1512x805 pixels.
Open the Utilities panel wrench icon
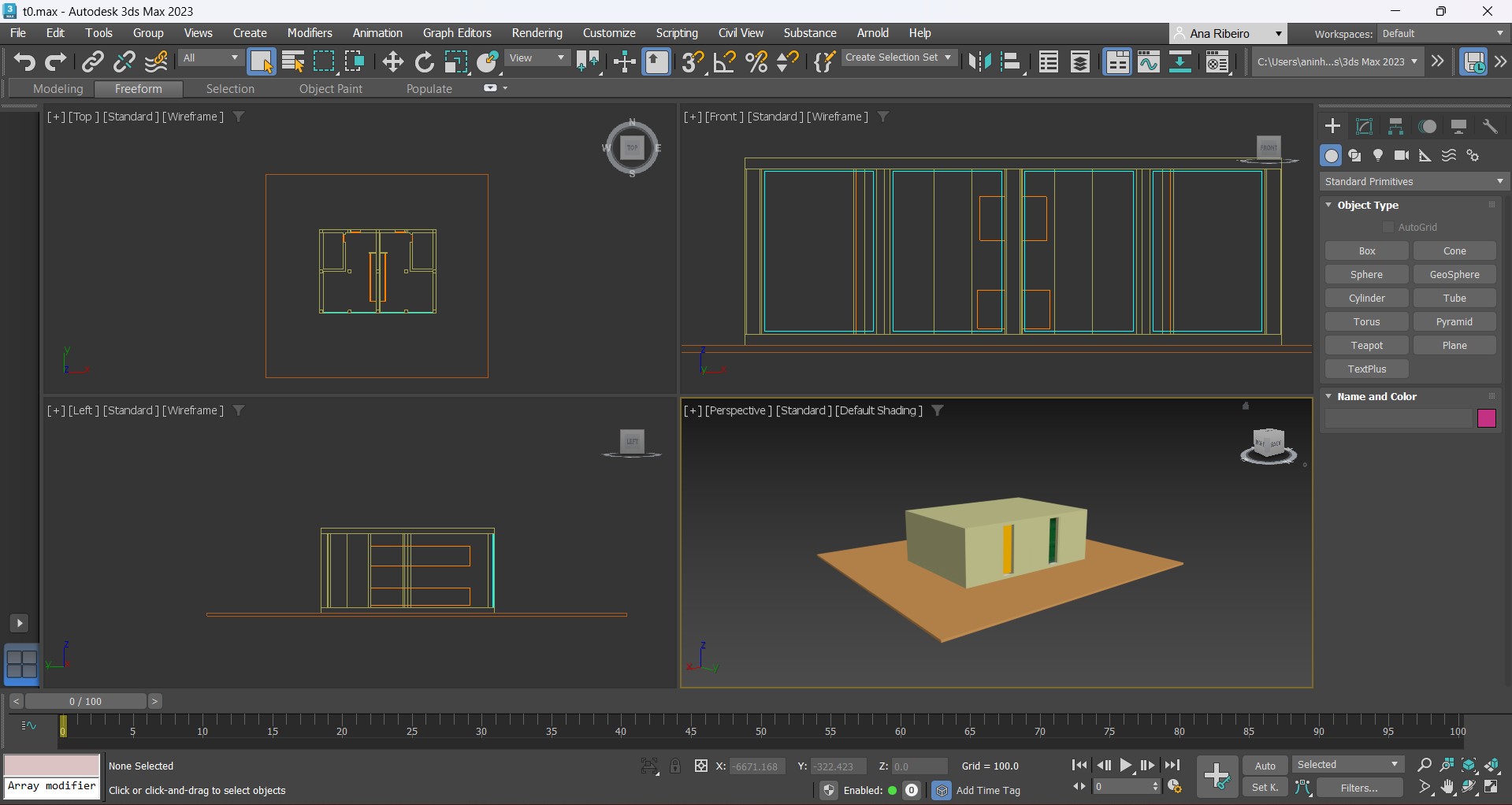[1490, 127]
